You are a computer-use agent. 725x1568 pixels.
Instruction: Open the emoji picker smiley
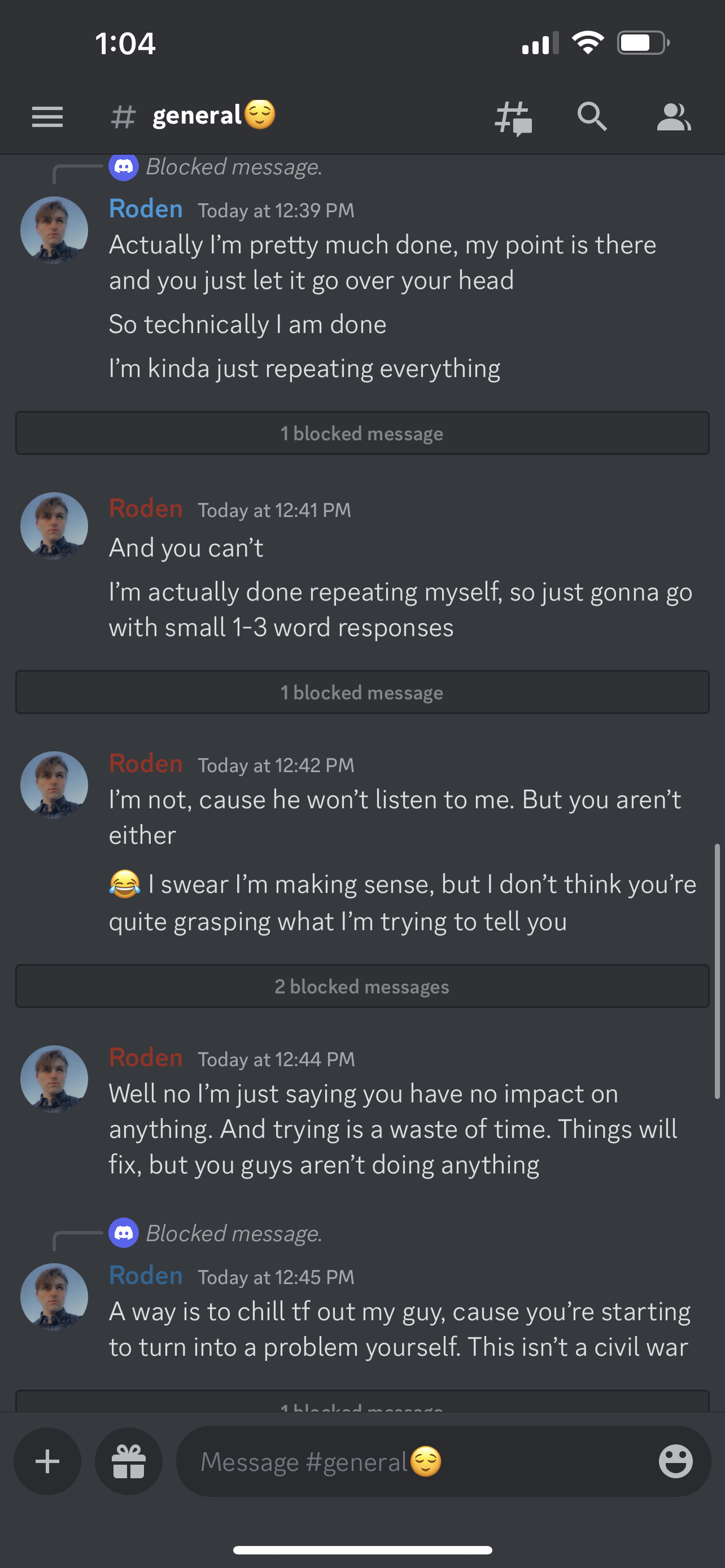click(675, 1461)
